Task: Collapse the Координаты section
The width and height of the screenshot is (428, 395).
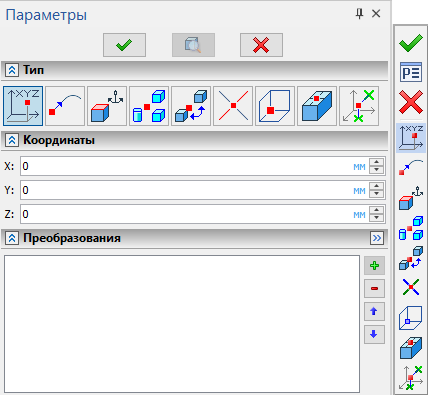Action: click(x=12, y=140)
